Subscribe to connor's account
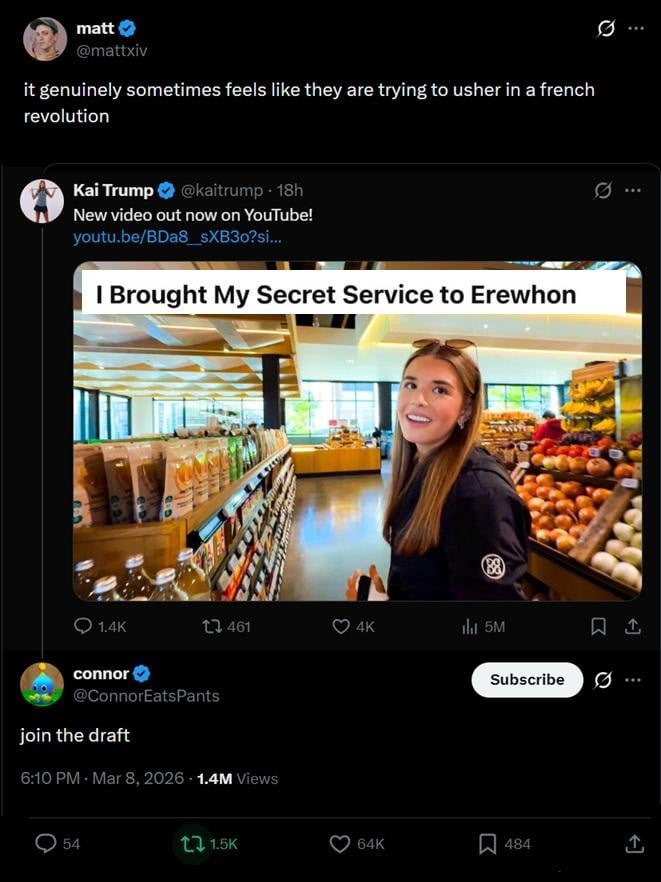Viewport: 661px width, 882px height. tap(527, 680)
